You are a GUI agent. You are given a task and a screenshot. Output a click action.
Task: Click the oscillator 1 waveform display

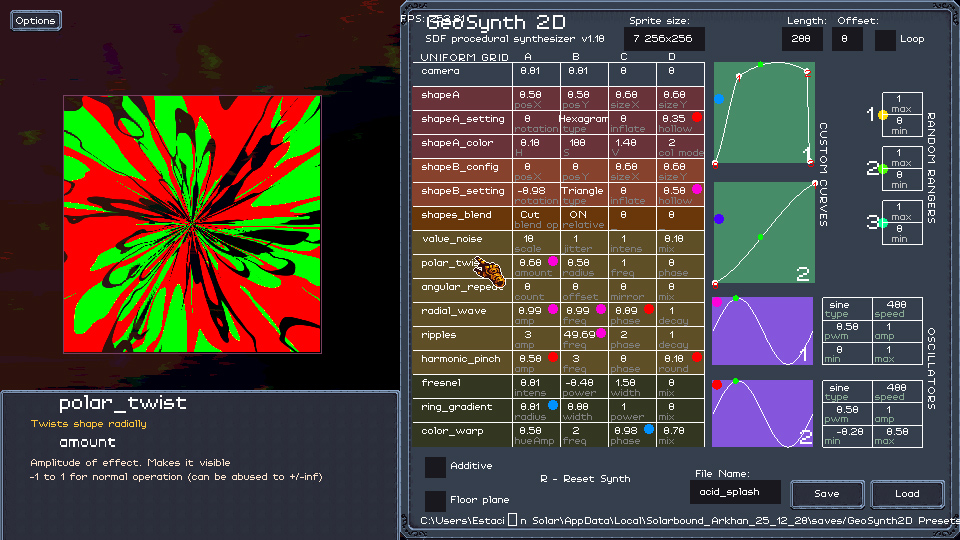(x=762, y=331)
